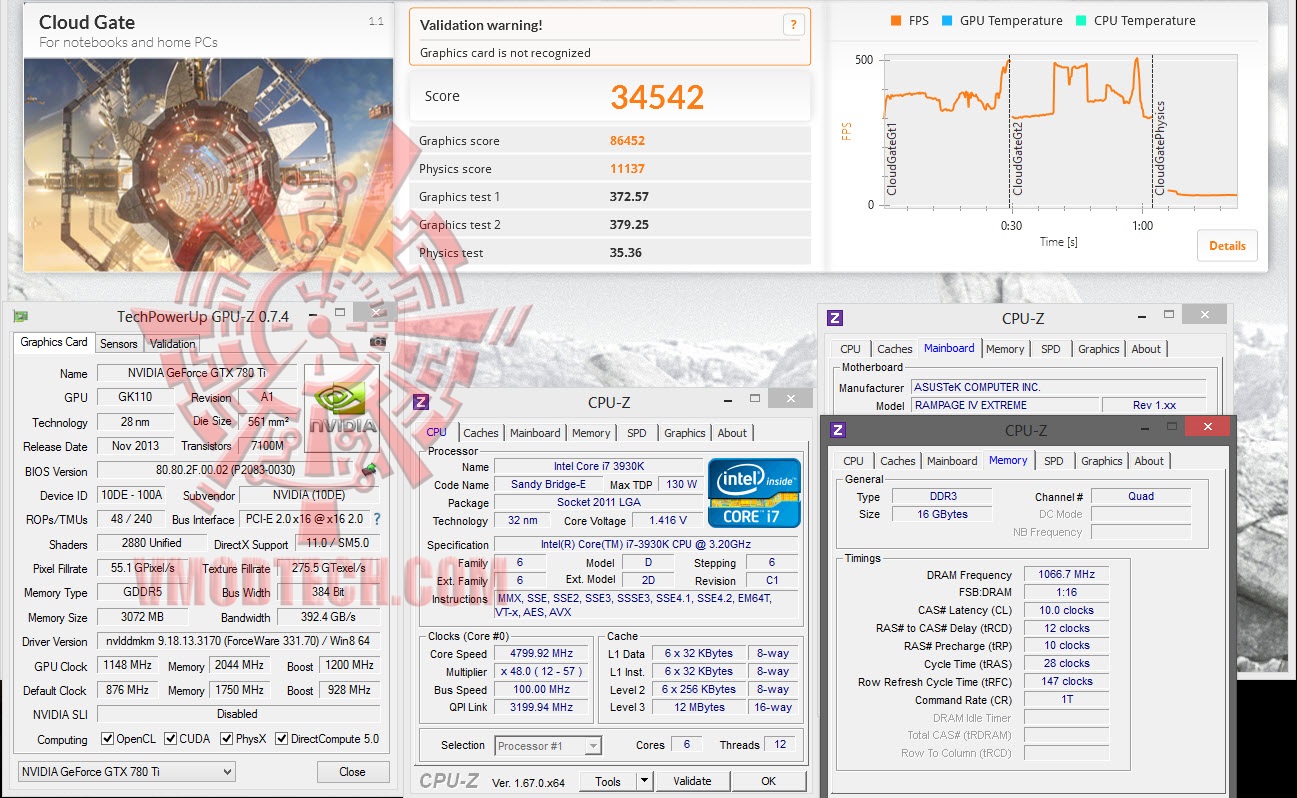This screenshot has width=1297, height=798.
Task: Click the GPU-Z title bar app icon
Action: coord(20,317)
